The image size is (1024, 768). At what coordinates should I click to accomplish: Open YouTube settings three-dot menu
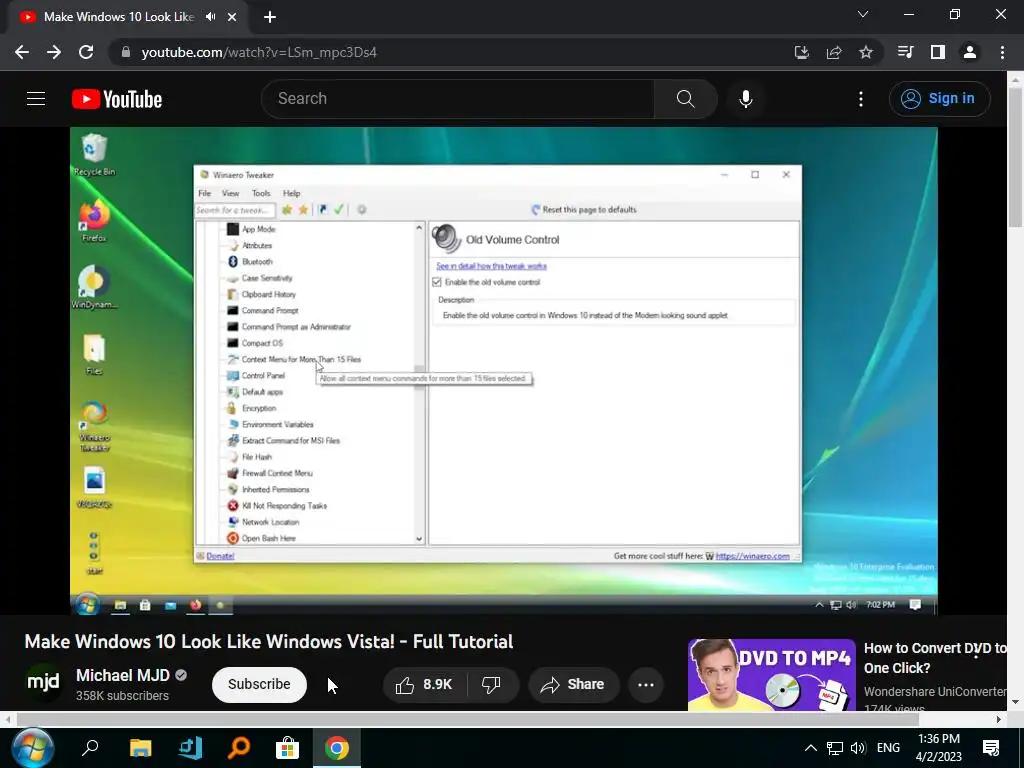[x=861, y=99]
